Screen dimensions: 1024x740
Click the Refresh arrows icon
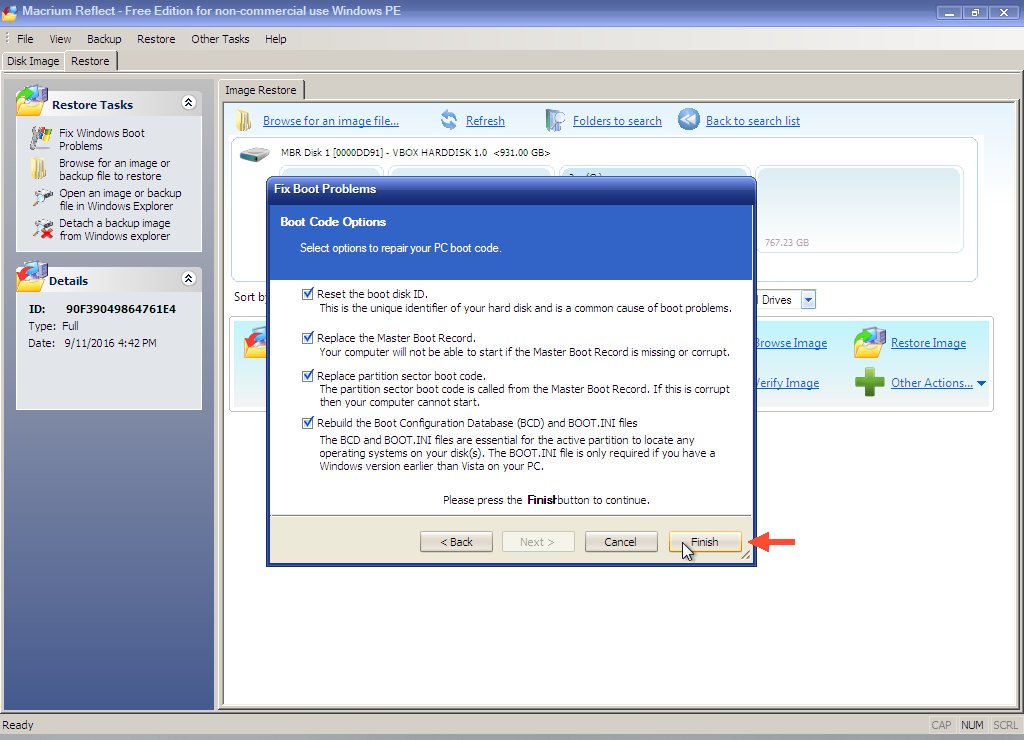click(449, 120)
